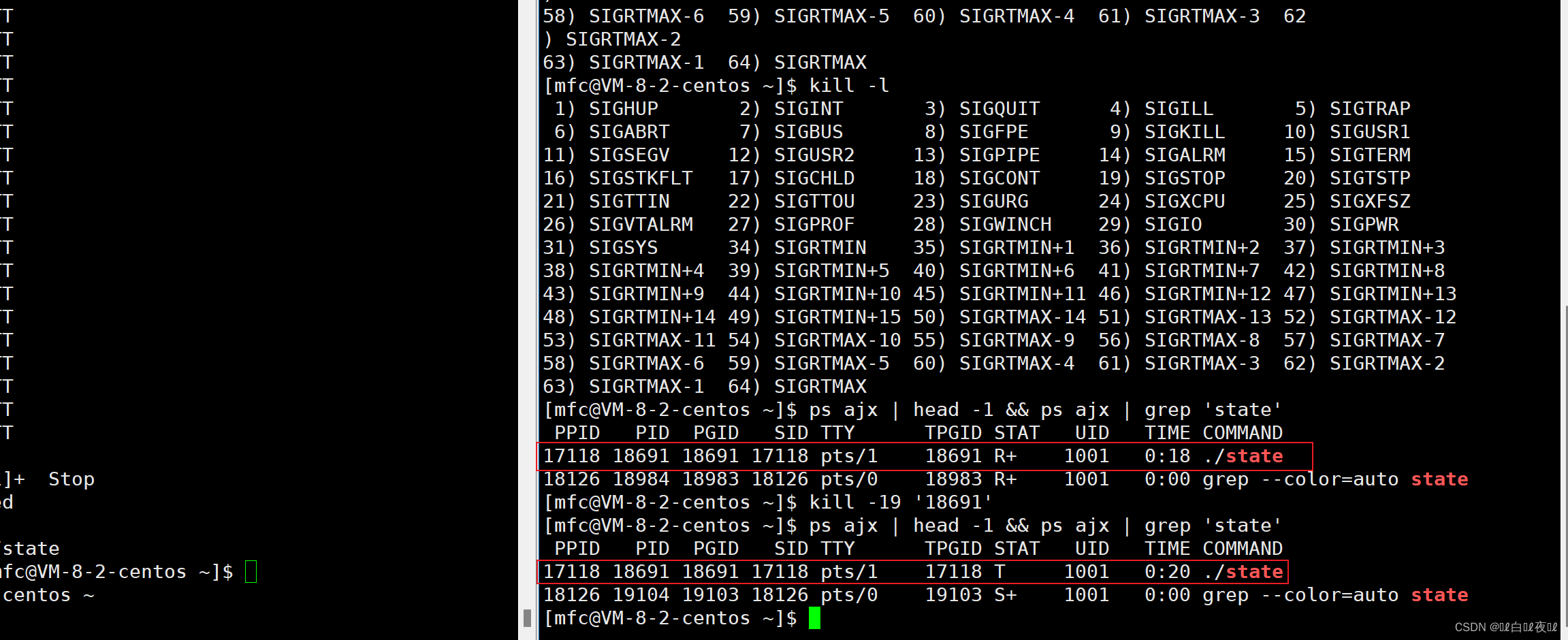Click the PID value 18984
The height and width of the screenshot is (640, 1568).
[641, 479]
